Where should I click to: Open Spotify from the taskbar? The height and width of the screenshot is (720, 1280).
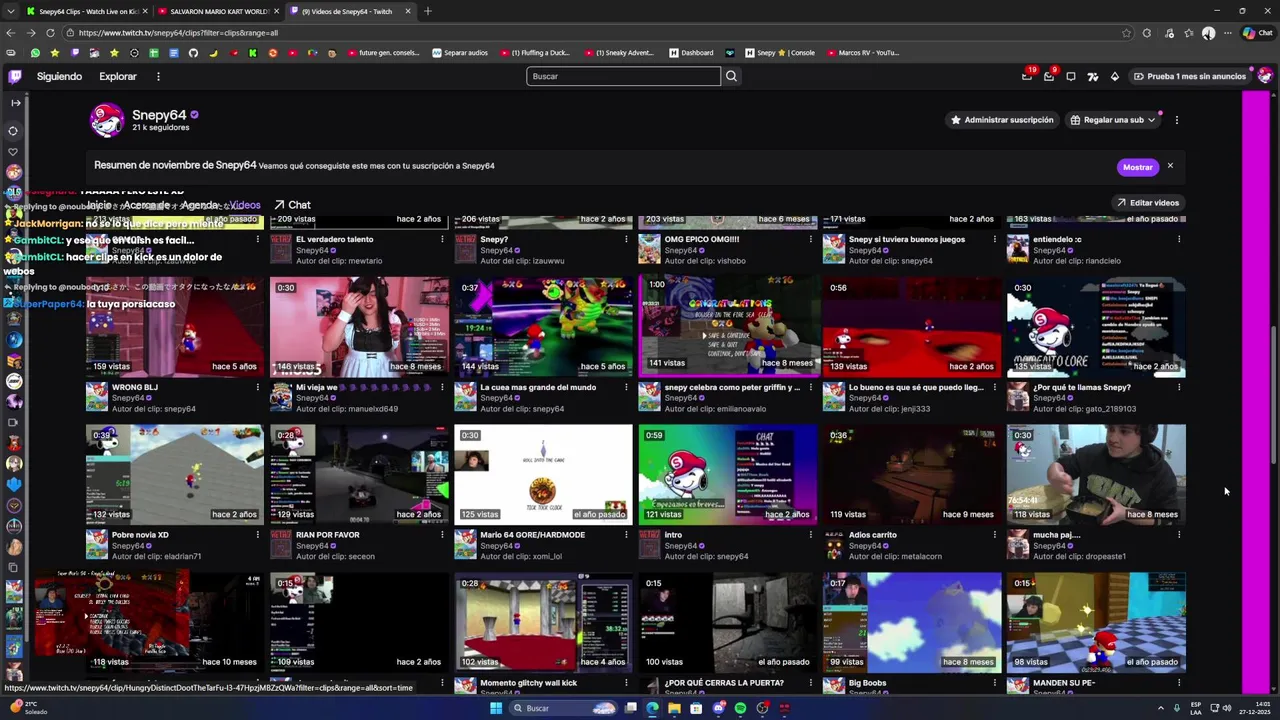click(x=740, y=708)
